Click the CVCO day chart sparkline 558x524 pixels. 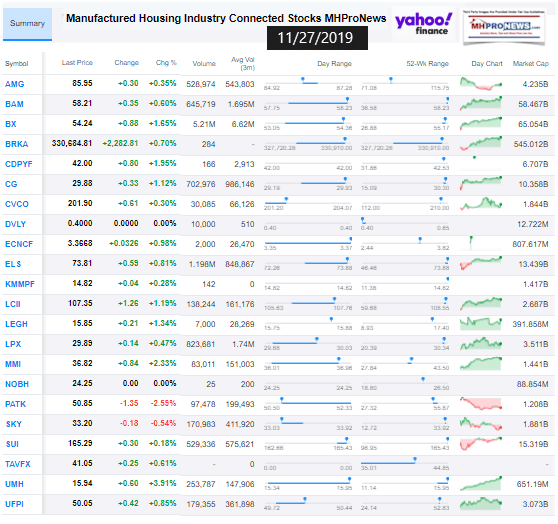pos(481,204)
